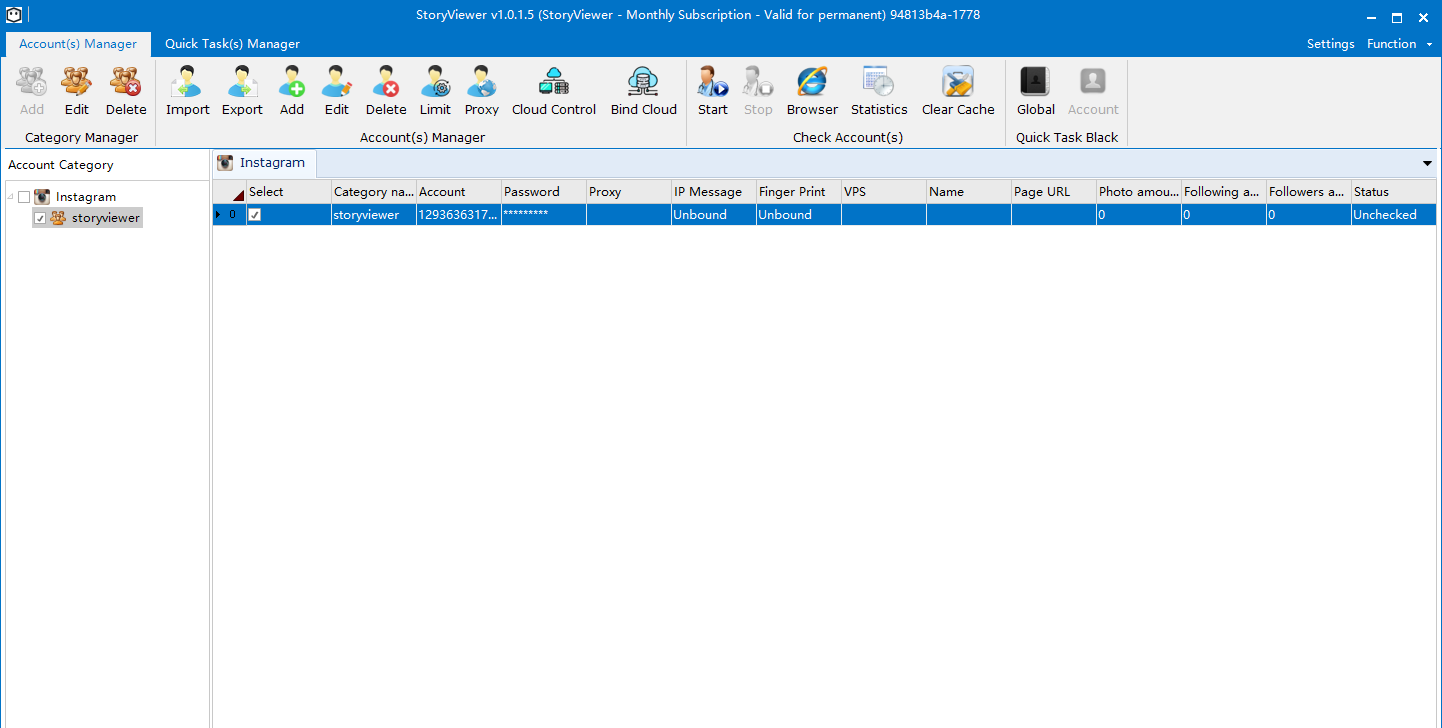Click Edit in Category Manager group
This screenshot has height=728, width=1442.
pos(77,91)
